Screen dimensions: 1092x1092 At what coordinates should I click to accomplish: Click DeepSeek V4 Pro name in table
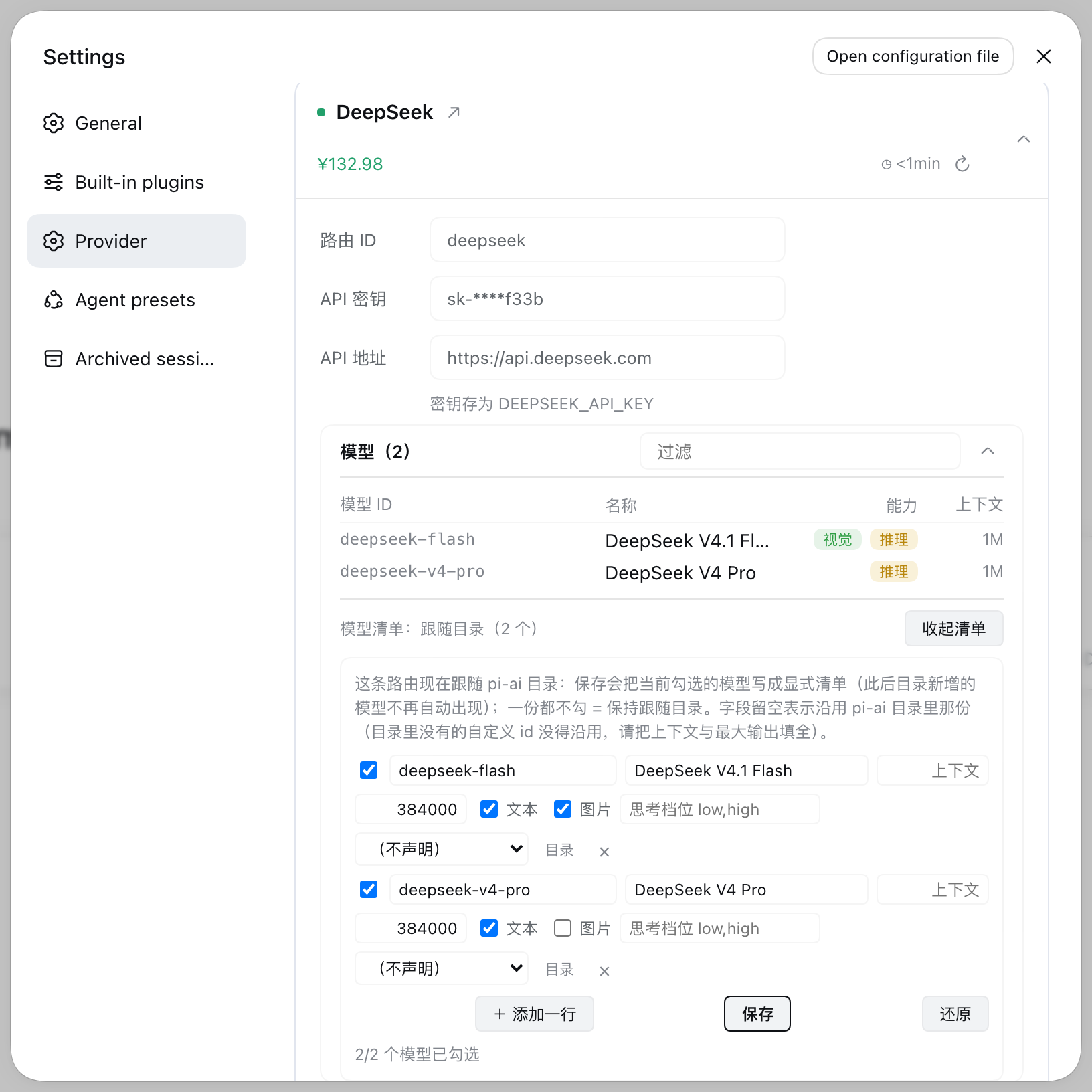point(680,573)
